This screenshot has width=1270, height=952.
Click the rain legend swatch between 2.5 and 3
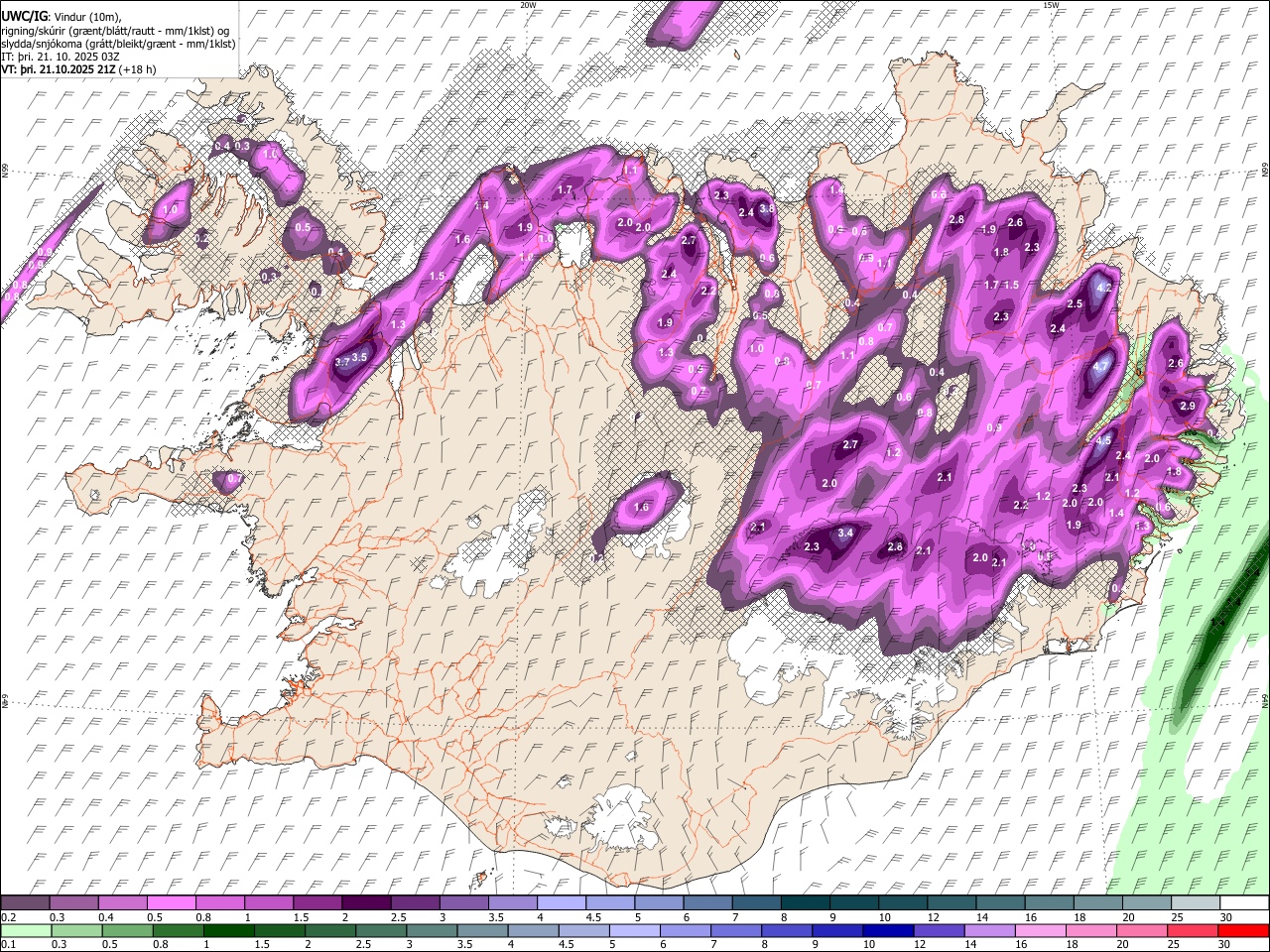coord(381,930)
